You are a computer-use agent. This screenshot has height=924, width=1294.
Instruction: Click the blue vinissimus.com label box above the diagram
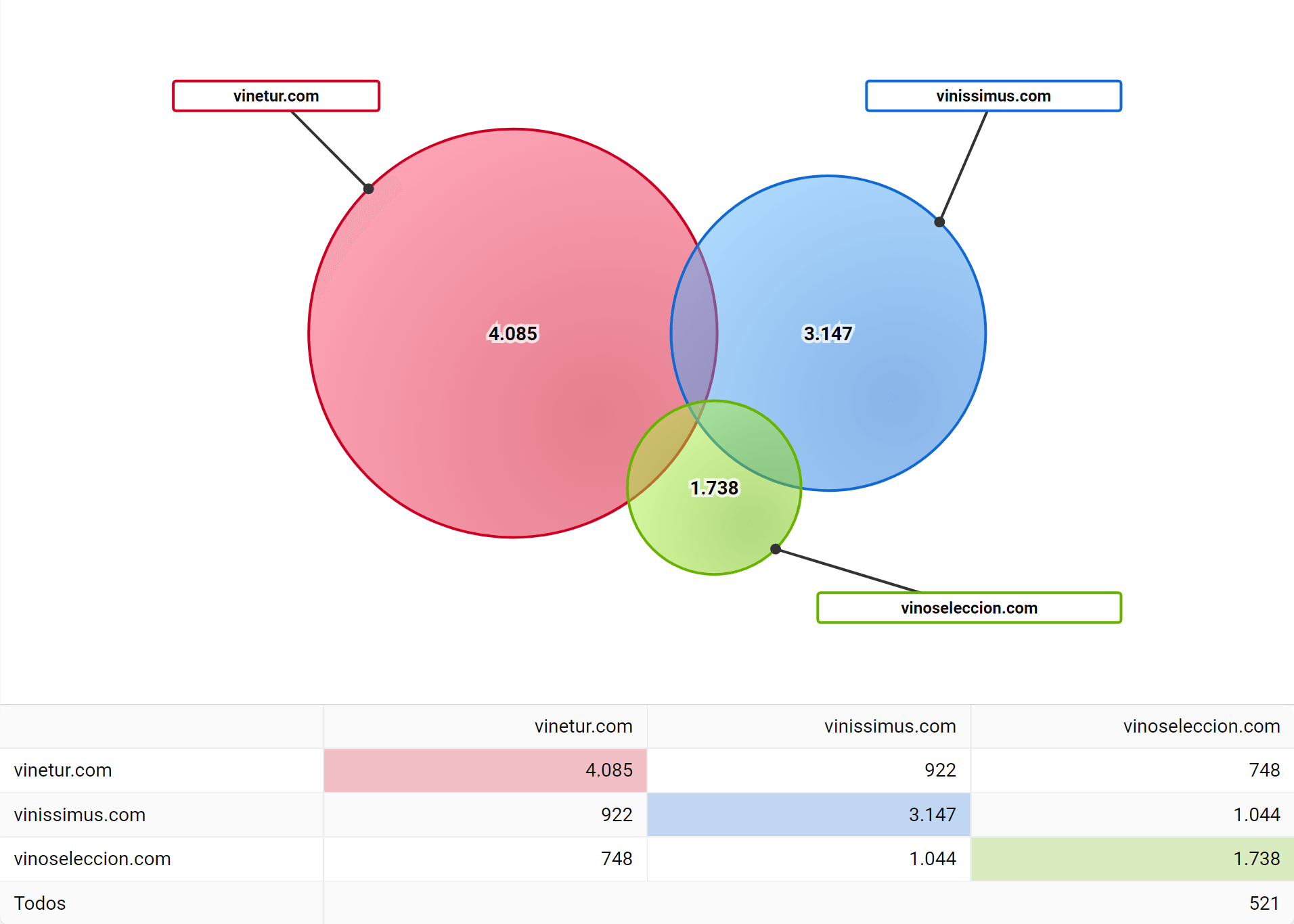(993, 96)
